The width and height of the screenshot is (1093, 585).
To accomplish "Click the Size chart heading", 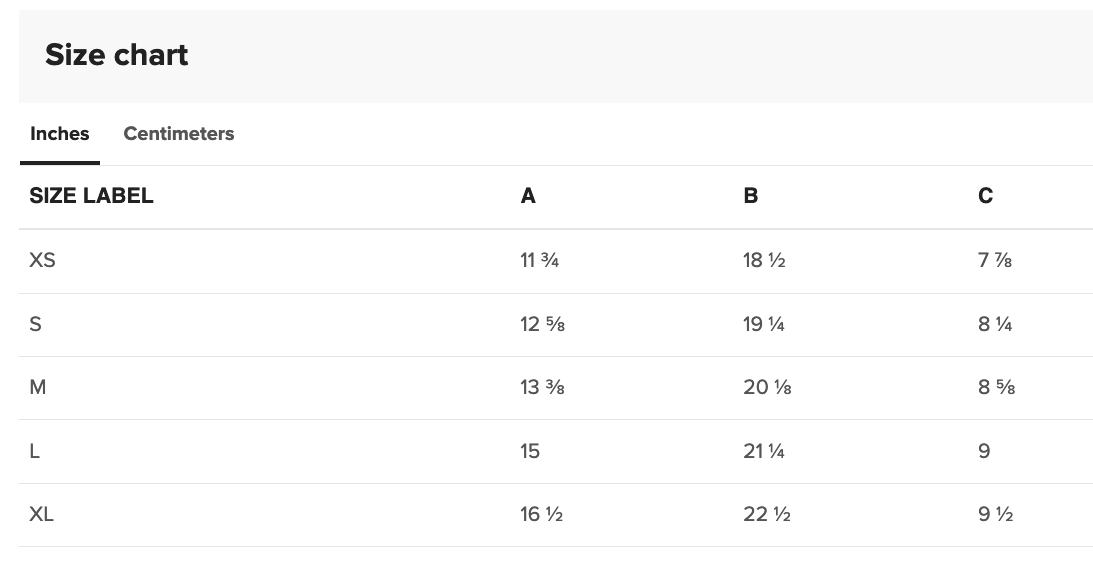I will [117, 55].
